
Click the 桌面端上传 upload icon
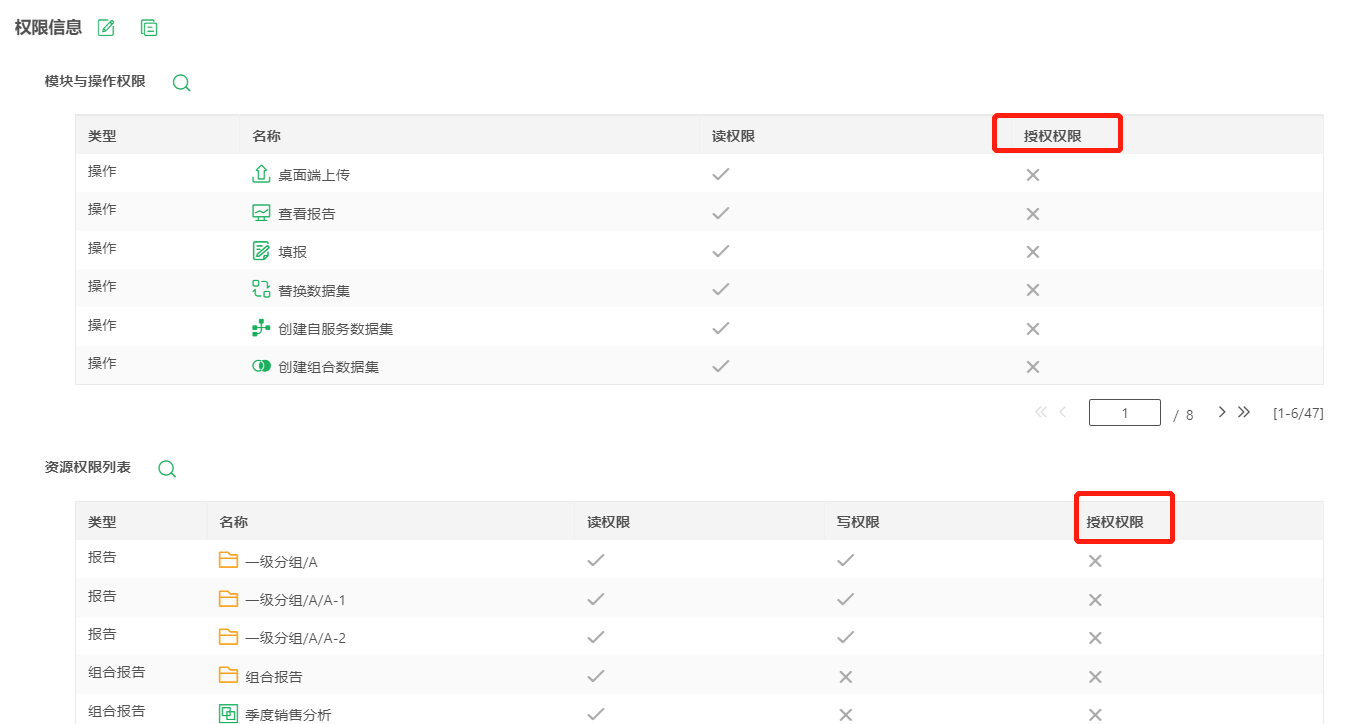click(x=261, y=174)
